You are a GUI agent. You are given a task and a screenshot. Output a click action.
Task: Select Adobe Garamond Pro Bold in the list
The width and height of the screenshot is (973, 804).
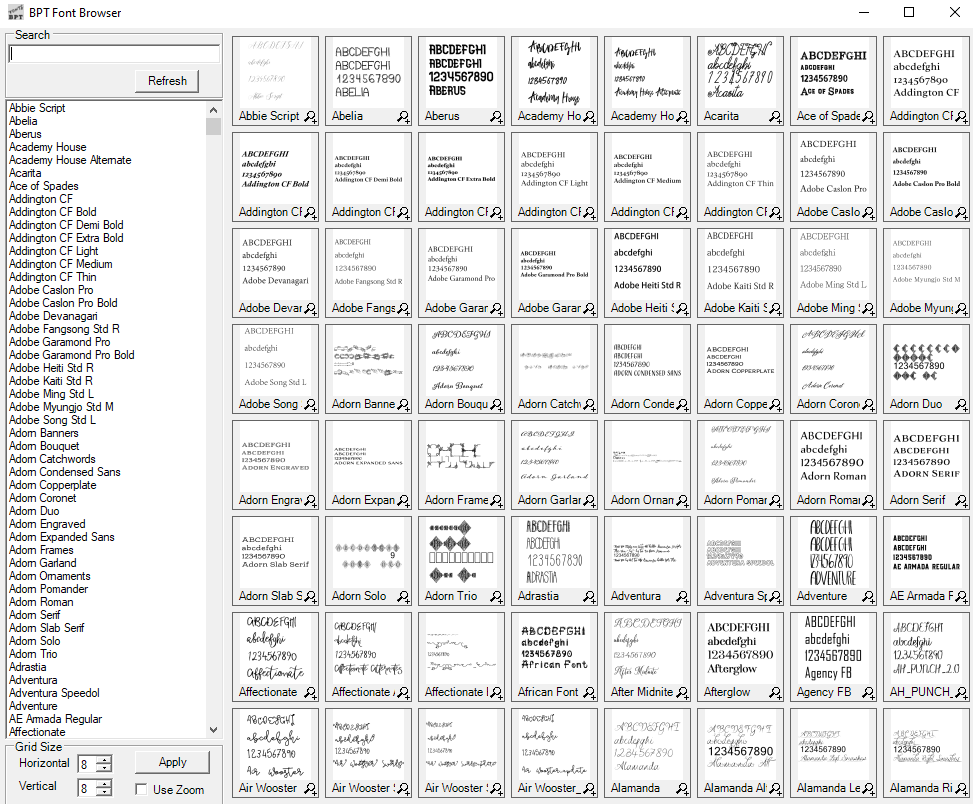pos(72,355)
